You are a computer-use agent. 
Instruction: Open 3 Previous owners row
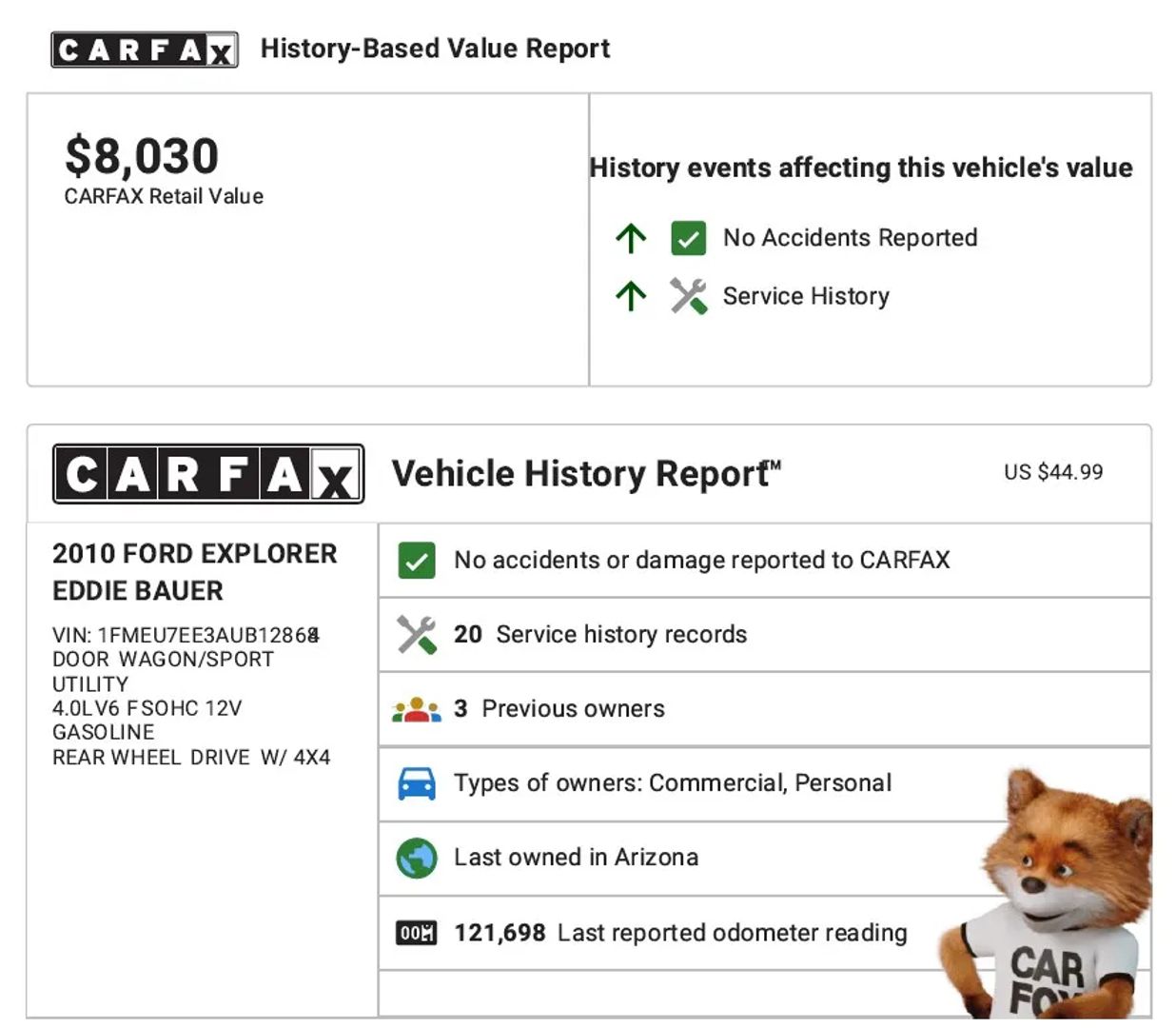point(764,709)
